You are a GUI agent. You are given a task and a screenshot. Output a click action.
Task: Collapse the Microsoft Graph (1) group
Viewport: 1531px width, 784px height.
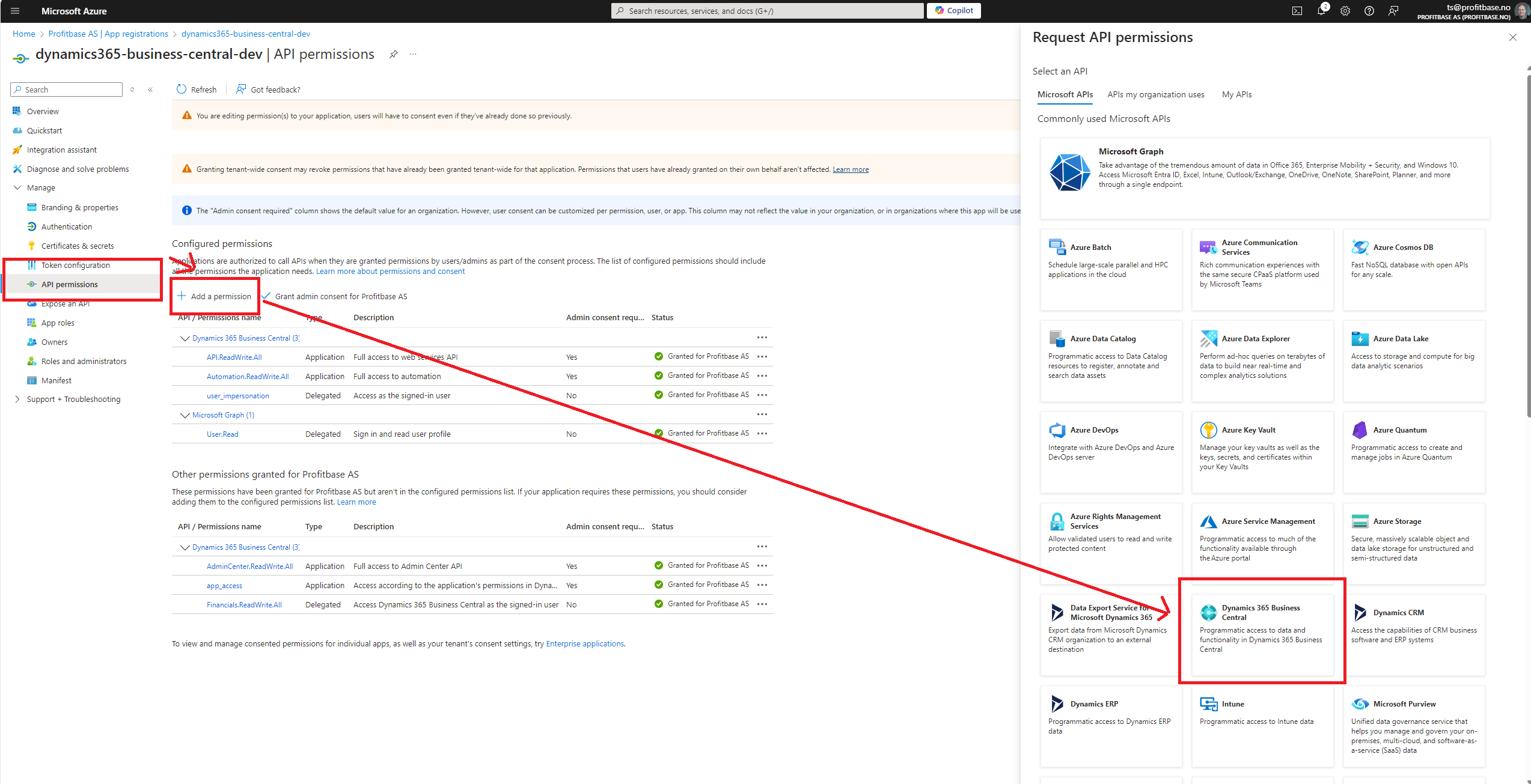click(185, 415)
